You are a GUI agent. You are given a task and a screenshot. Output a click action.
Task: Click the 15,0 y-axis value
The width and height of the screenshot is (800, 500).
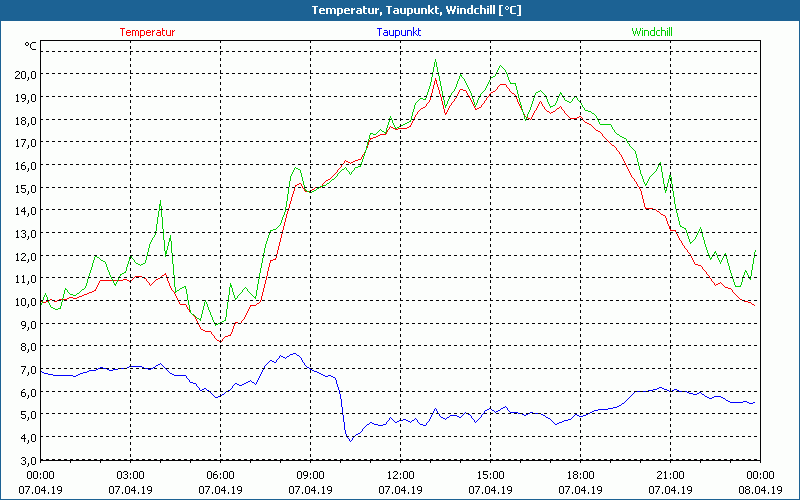[26, 189]
